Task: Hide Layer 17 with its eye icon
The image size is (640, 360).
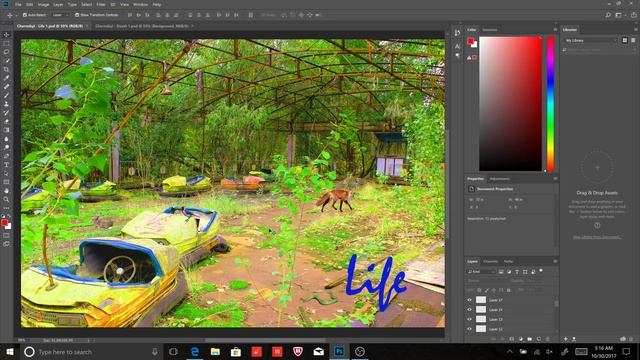Action: (469, 300)
